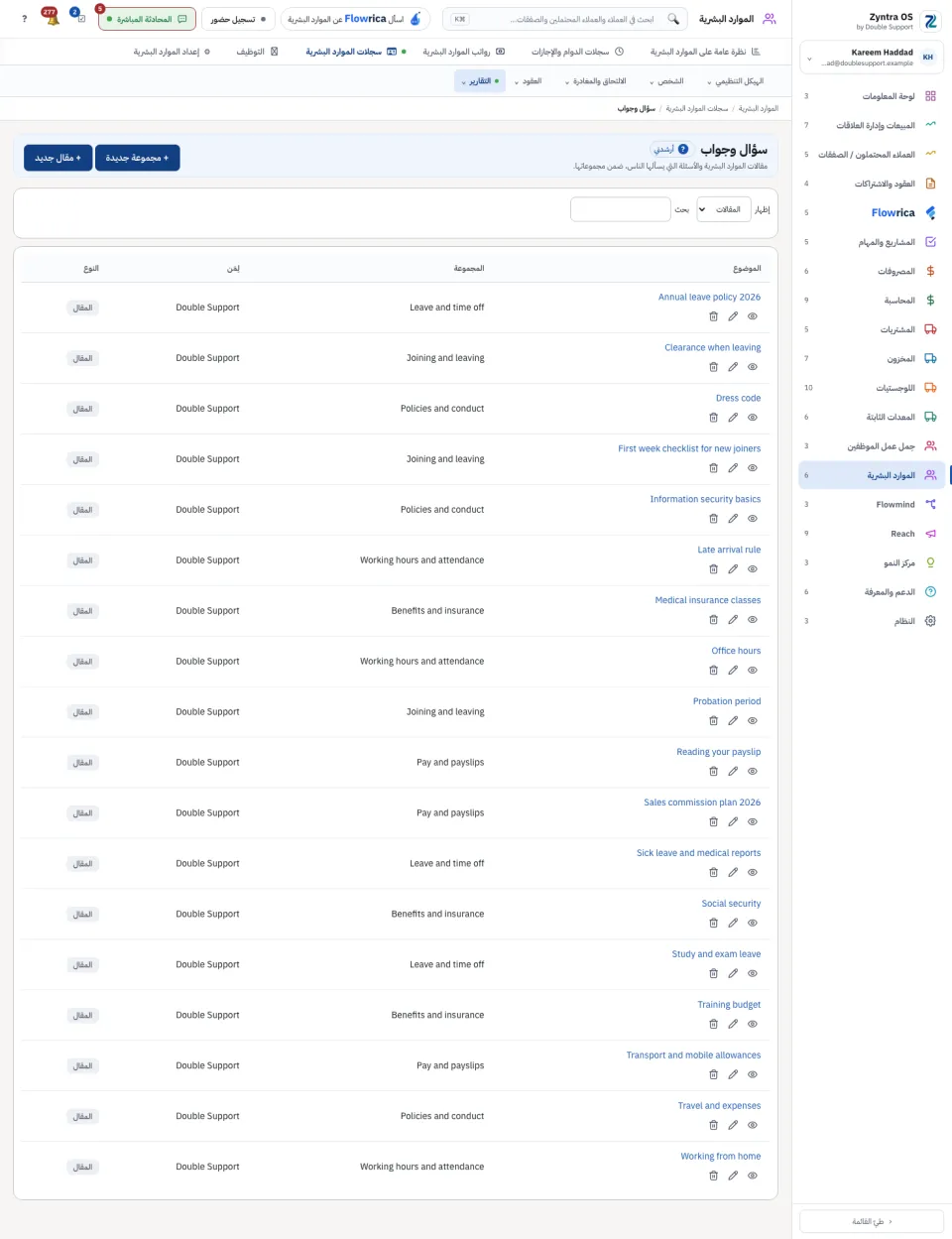Expand the Kareem Haddad account menu
The height and width of the screenshot is (1239, 952).
pos(872,58)
